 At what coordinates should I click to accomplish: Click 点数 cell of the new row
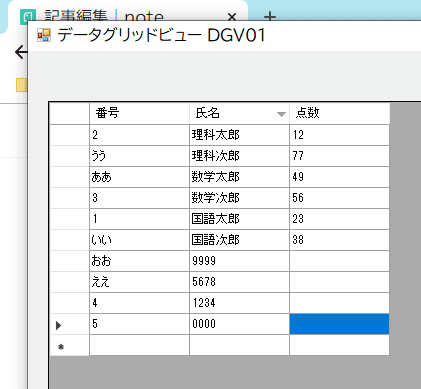(339, 345)
